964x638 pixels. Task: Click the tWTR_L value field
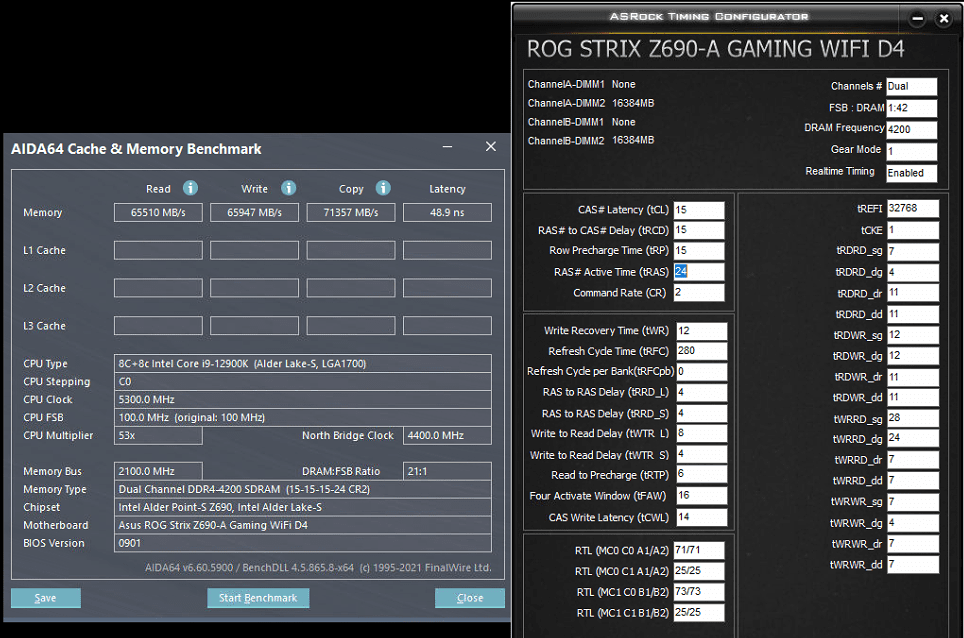click(701, 433)
